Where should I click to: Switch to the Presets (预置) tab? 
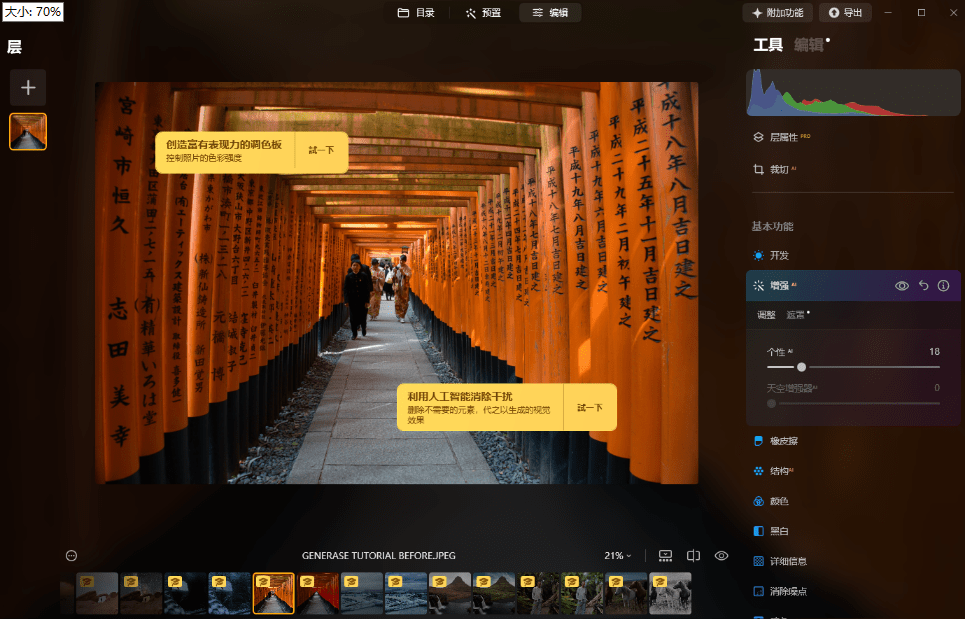pos(483,13)
